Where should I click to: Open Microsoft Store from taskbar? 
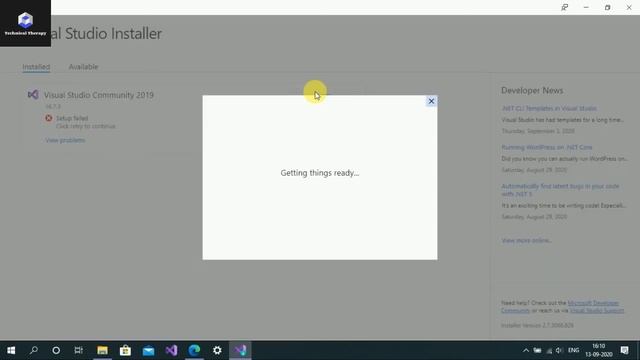[125, 350]
